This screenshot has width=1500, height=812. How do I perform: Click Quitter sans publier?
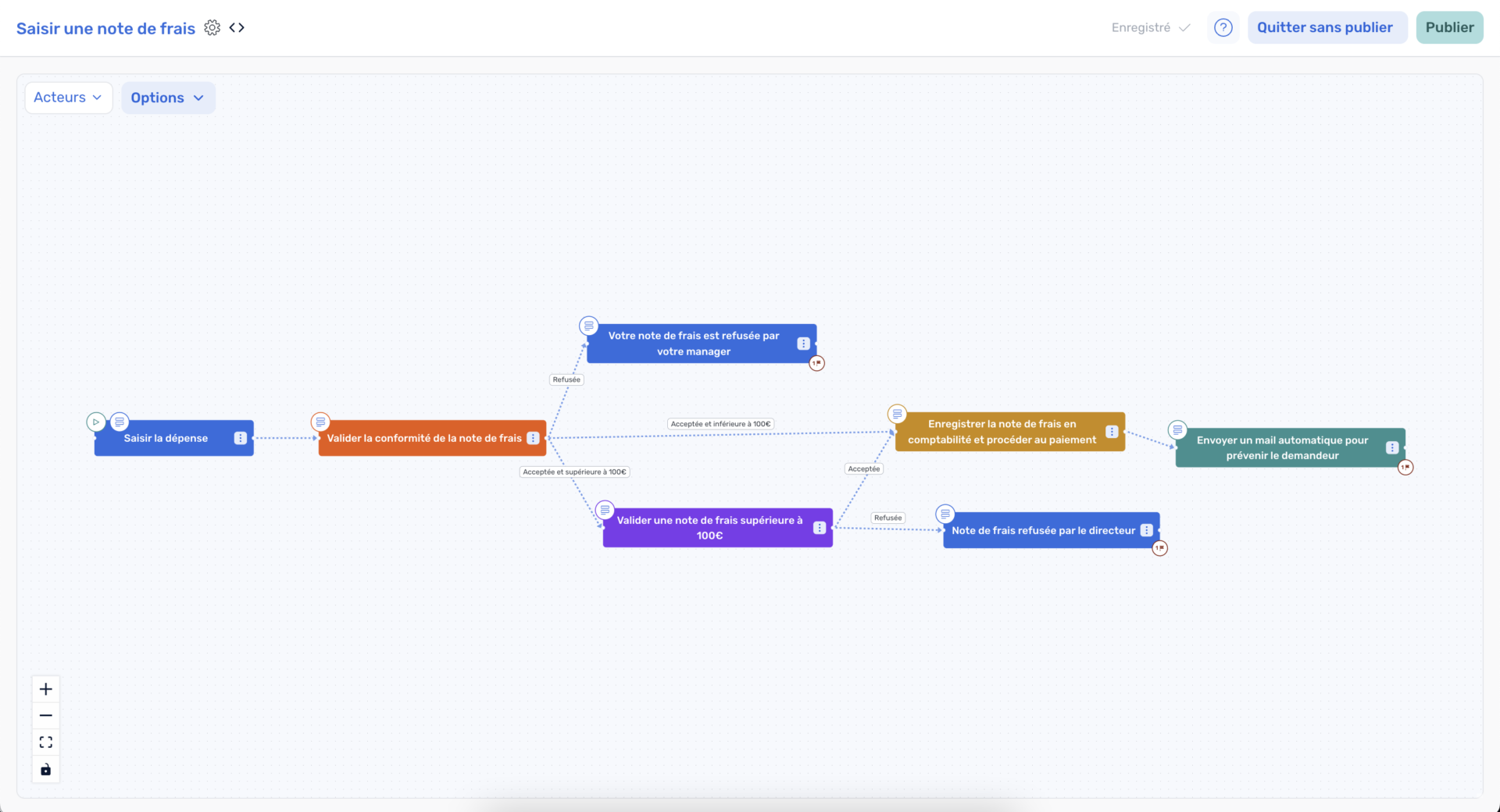(1326, 27)
